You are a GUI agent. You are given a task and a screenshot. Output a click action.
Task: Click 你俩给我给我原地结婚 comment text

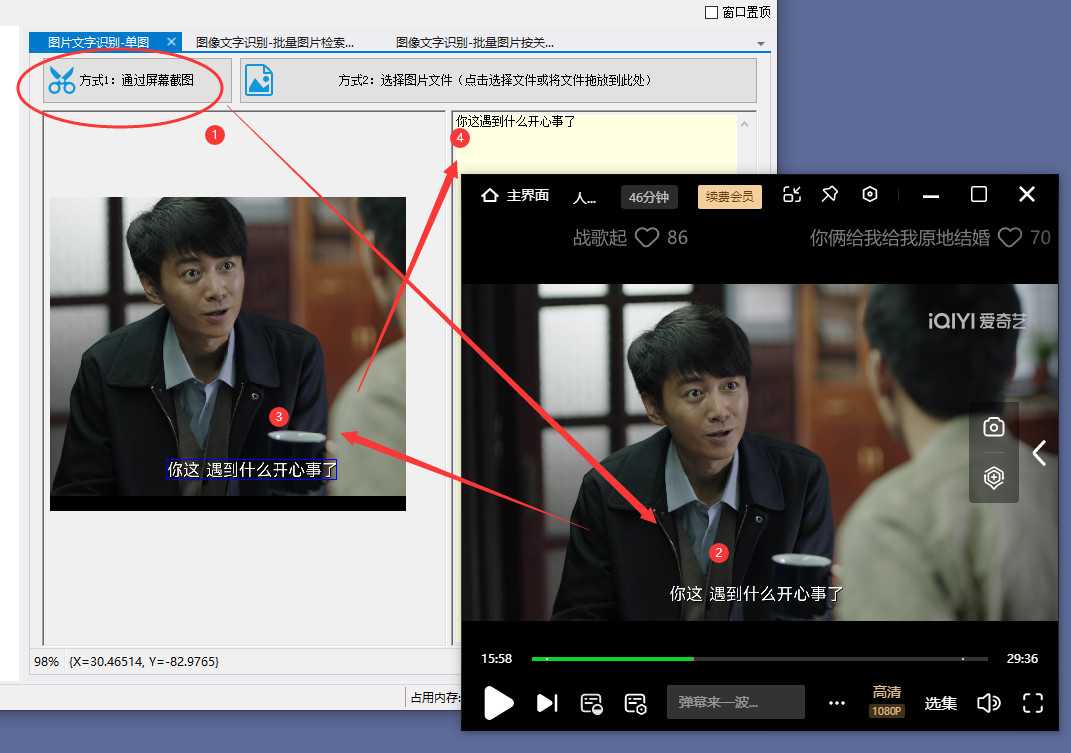point(900,238)
